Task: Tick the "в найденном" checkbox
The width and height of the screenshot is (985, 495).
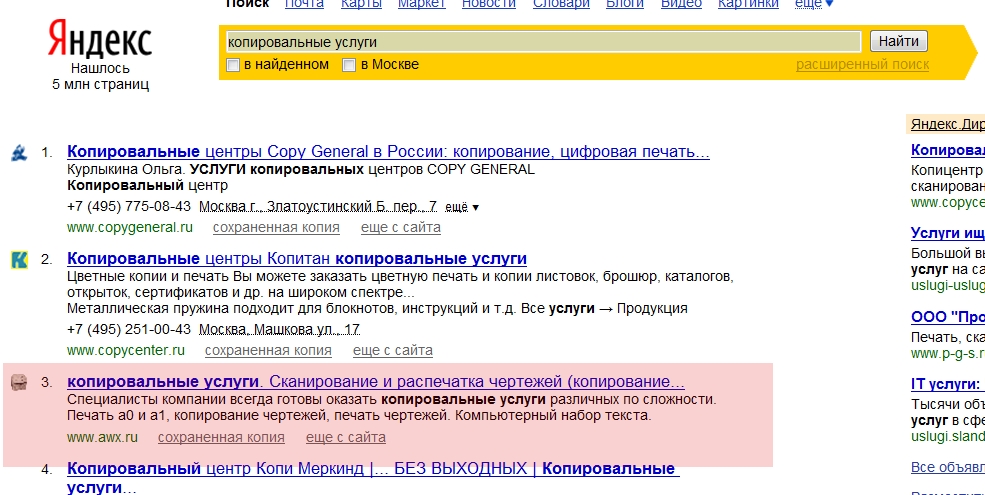Action: [x=233, y=65]
